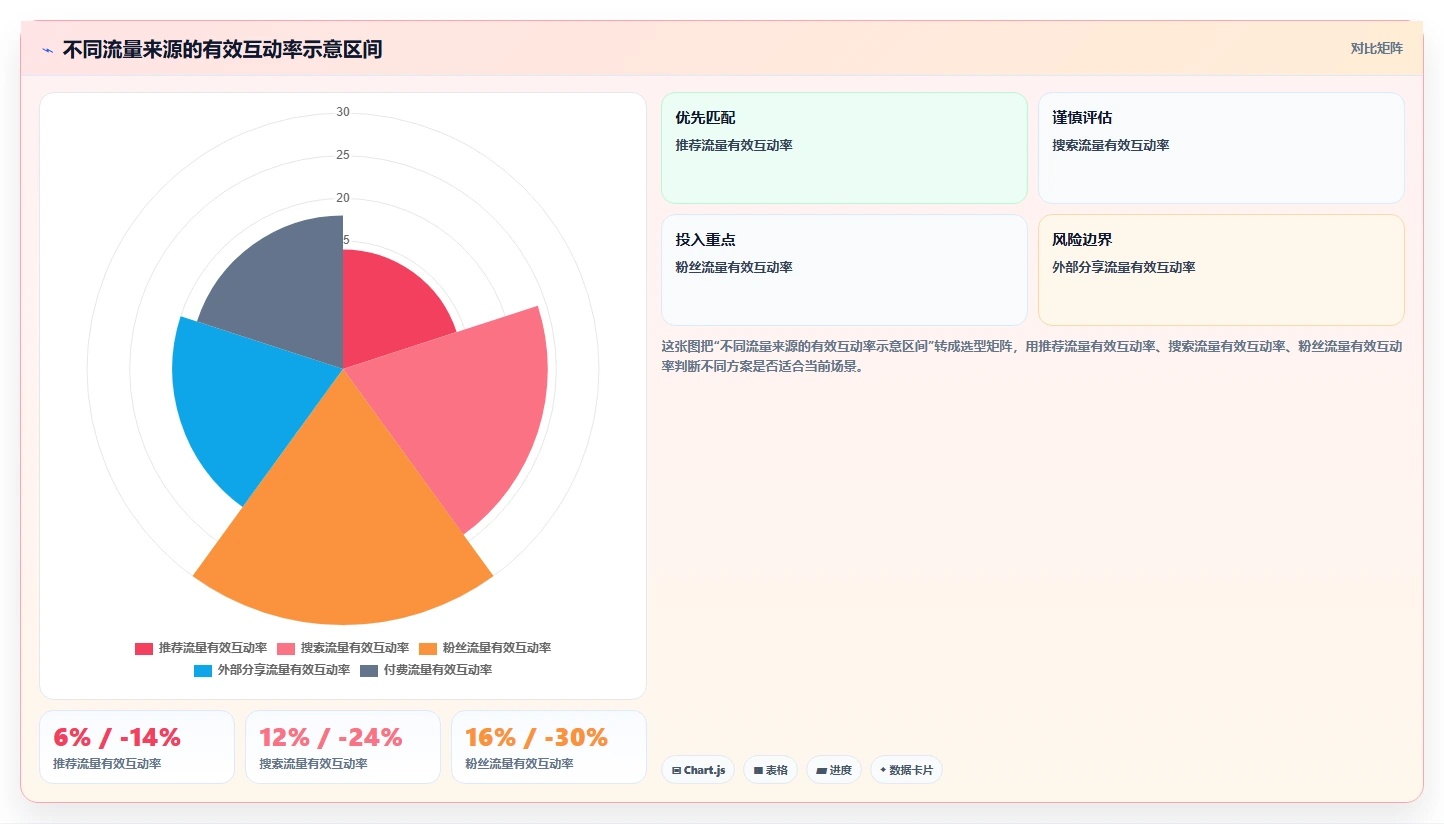Click the description paragraph starting 这张图把
1444x824 pixels.
click(x=1031, y=356)
